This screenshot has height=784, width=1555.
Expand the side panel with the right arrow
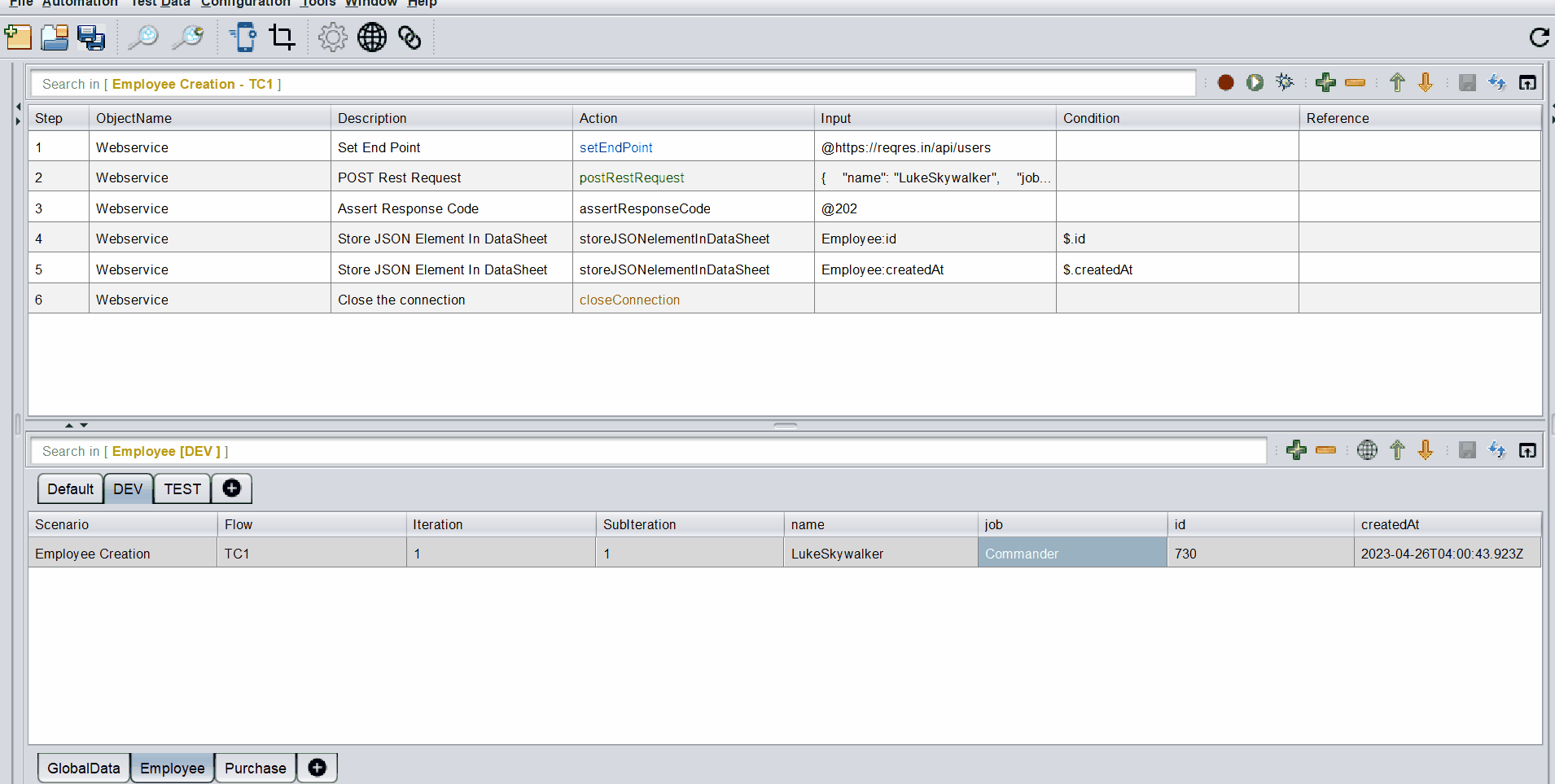18,121
